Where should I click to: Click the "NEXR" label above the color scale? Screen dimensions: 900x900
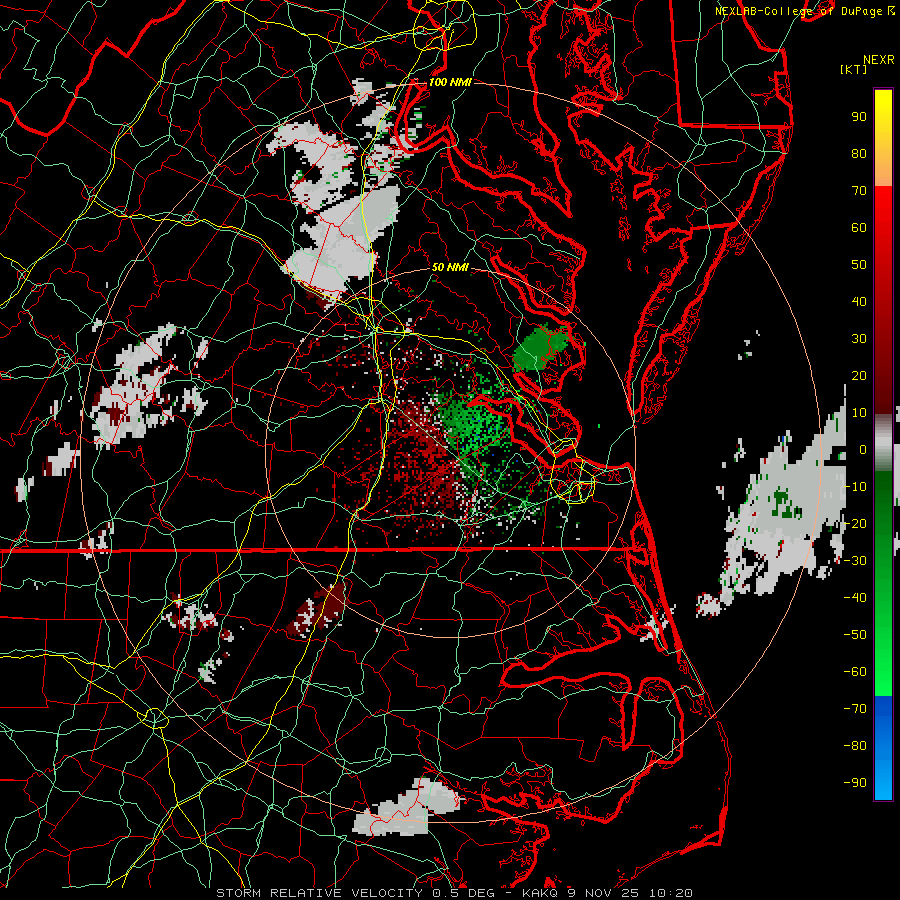coord(879,60)
